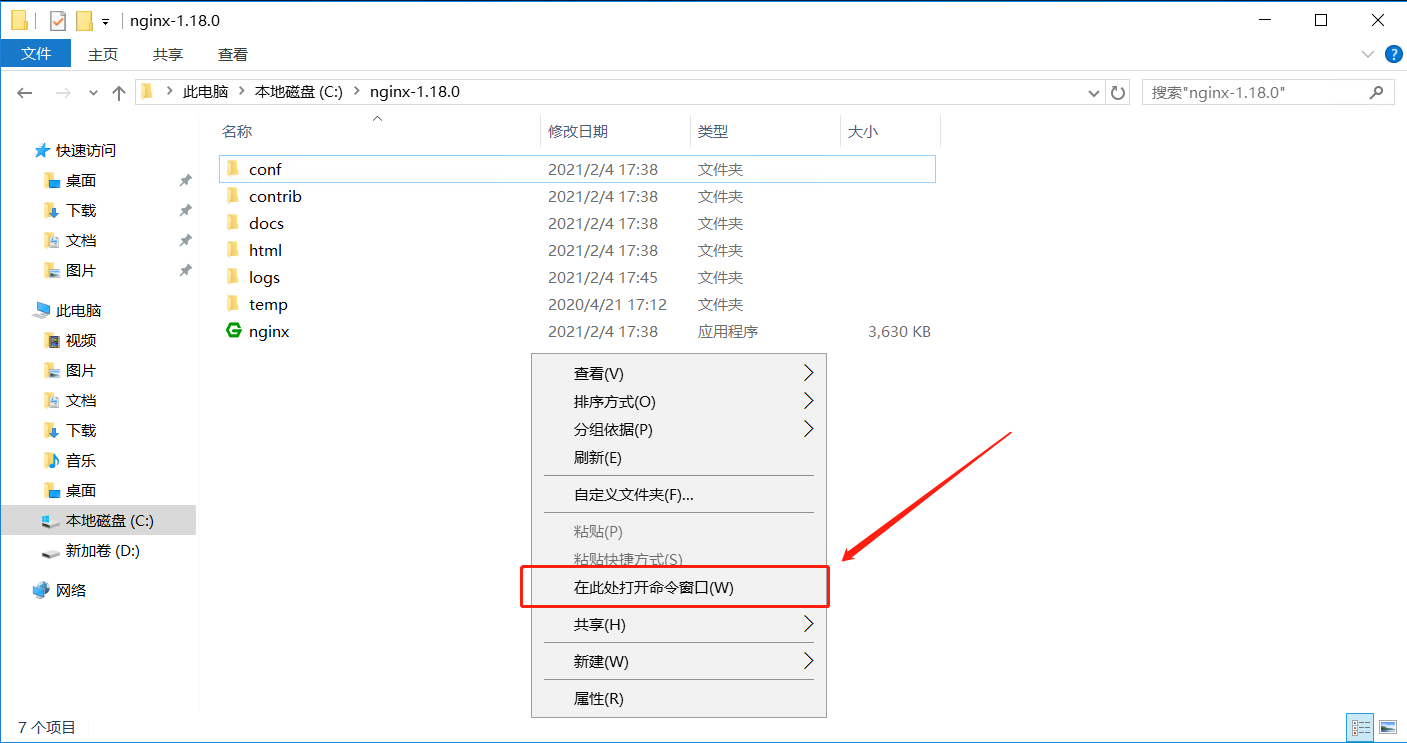
Task: Select the contrib folder icon
Action: (x=232, y=196)
